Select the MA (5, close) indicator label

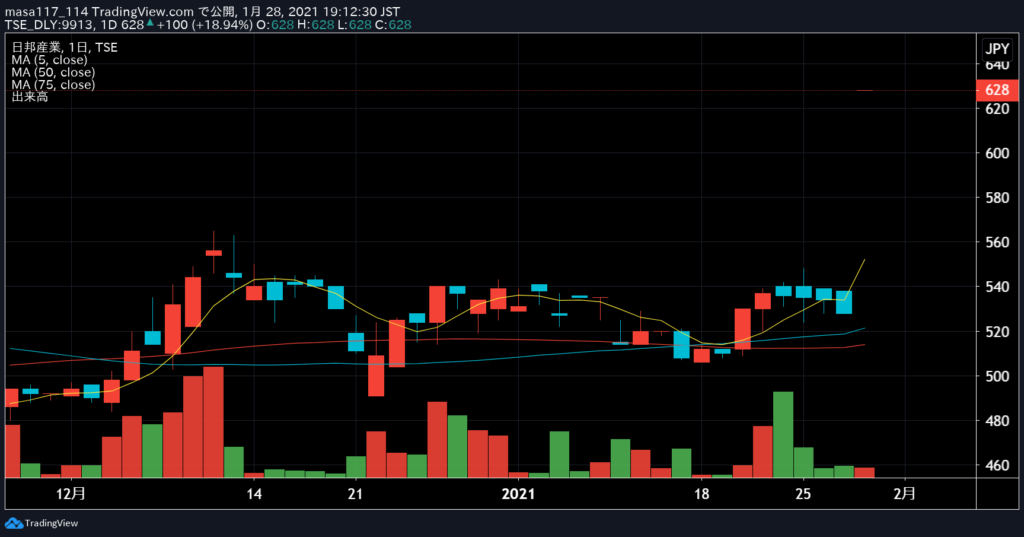[x=49, y=60]
